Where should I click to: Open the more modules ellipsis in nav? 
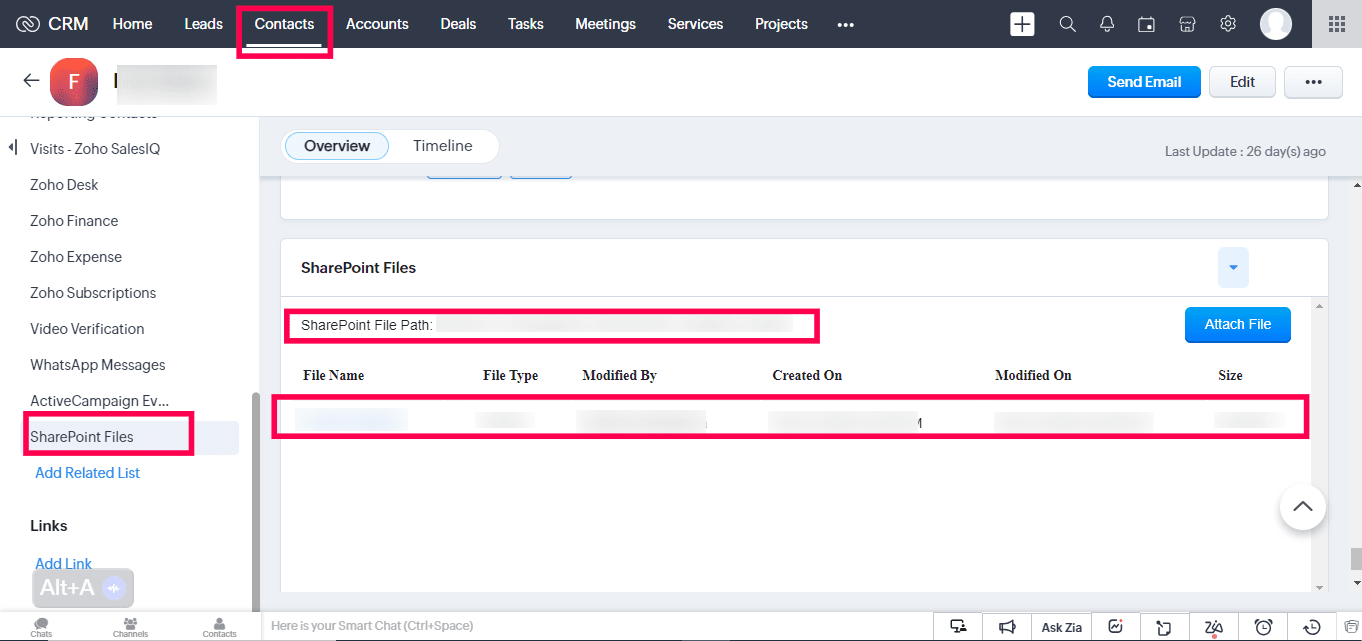[845, 24]
